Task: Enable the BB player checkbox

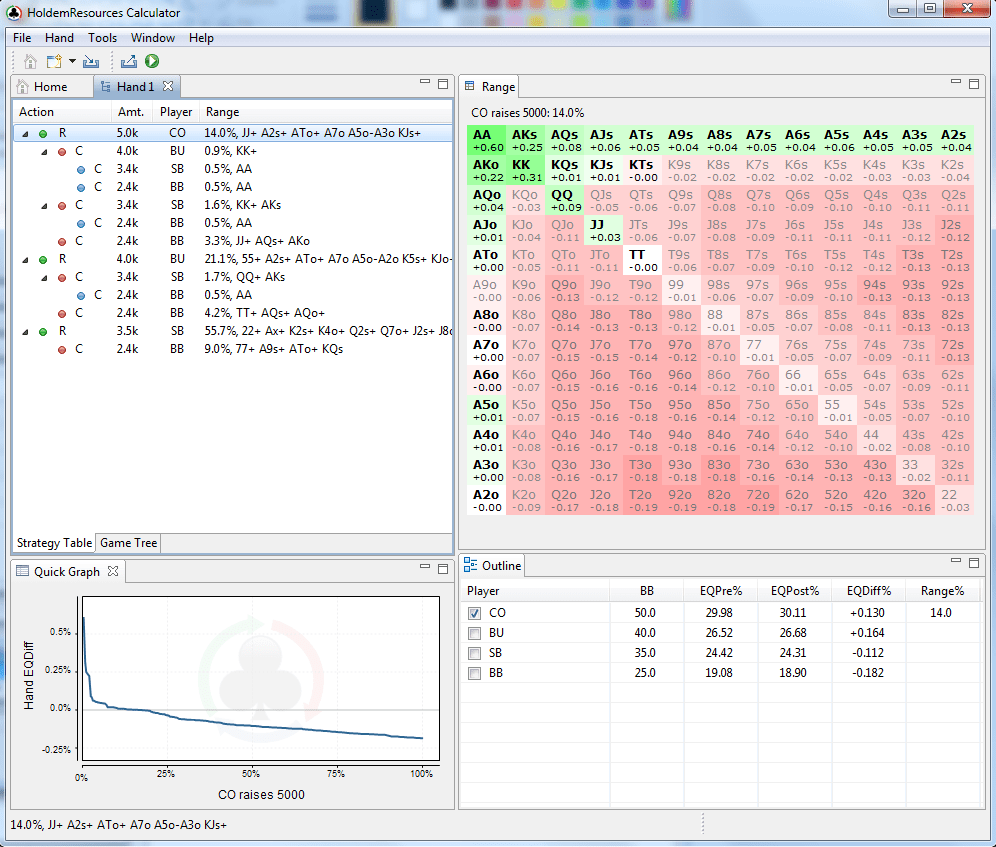Action: click(x=474, y=673)
